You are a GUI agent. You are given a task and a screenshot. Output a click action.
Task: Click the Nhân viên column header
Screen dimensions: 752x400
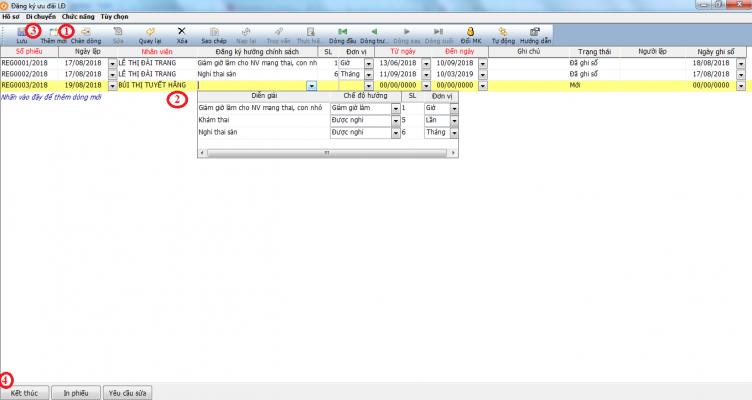click(x=157, y=51)
